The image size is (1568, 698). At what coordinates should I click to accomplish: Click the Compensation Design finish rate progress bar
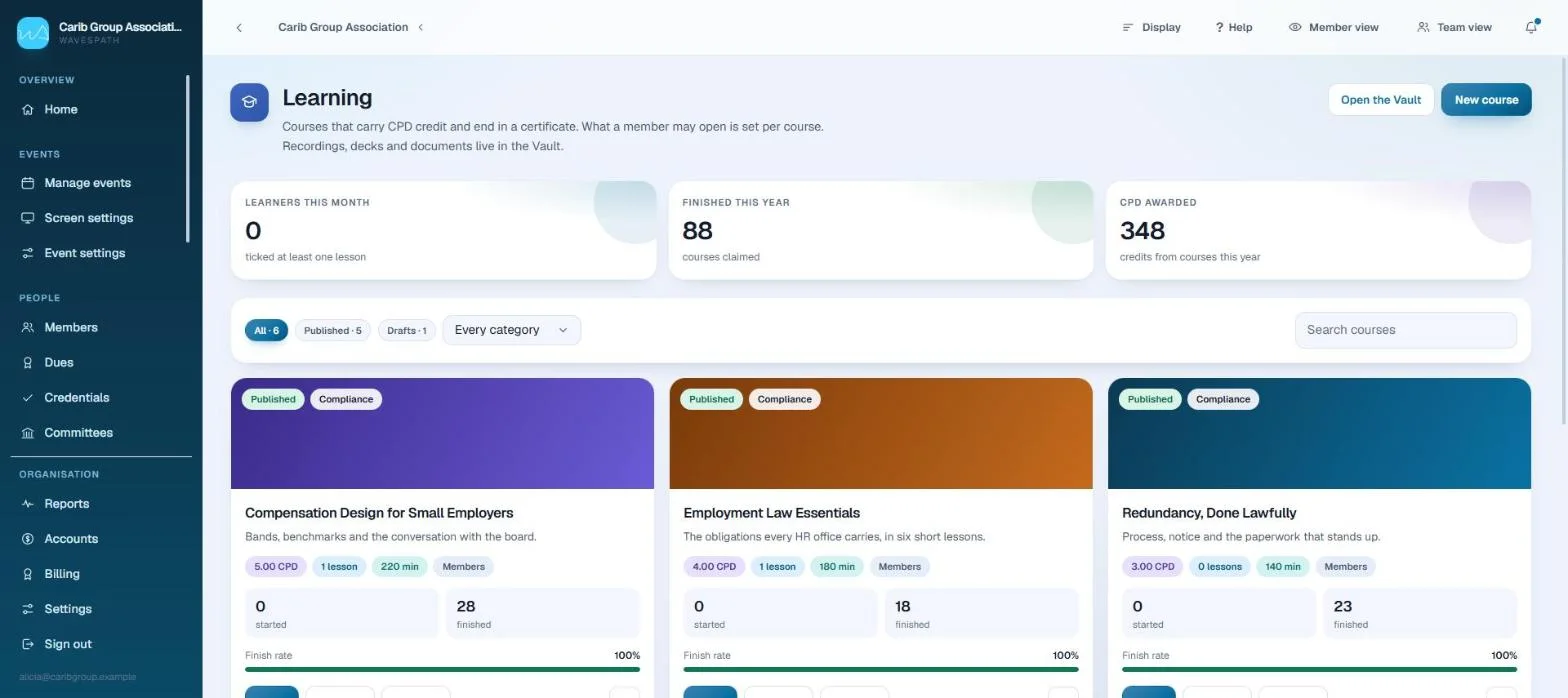tap(442, 669)
